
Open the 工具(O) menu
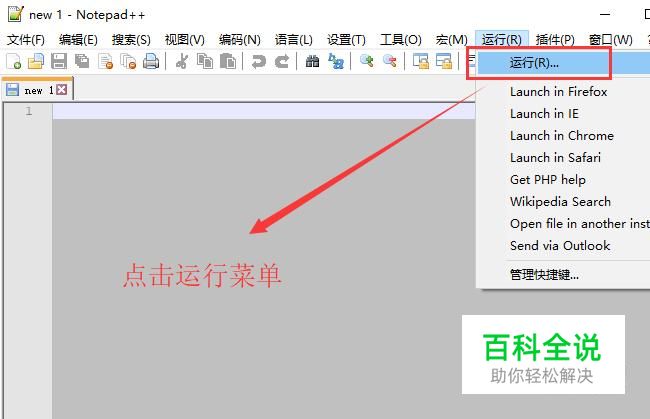(400, 40)
